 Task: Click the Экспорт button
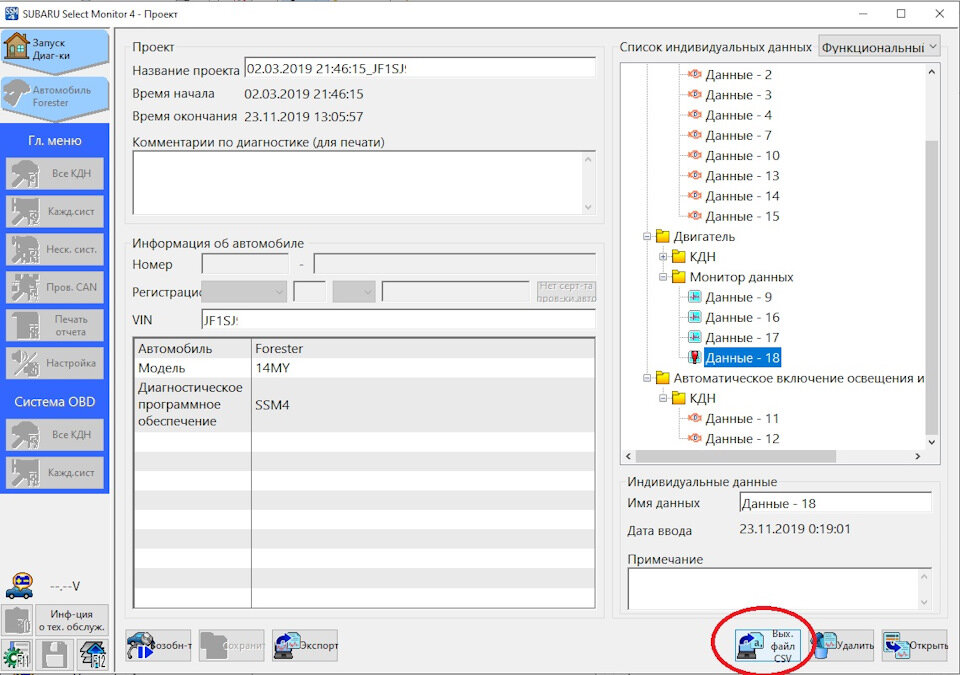(x=305, y=646)
